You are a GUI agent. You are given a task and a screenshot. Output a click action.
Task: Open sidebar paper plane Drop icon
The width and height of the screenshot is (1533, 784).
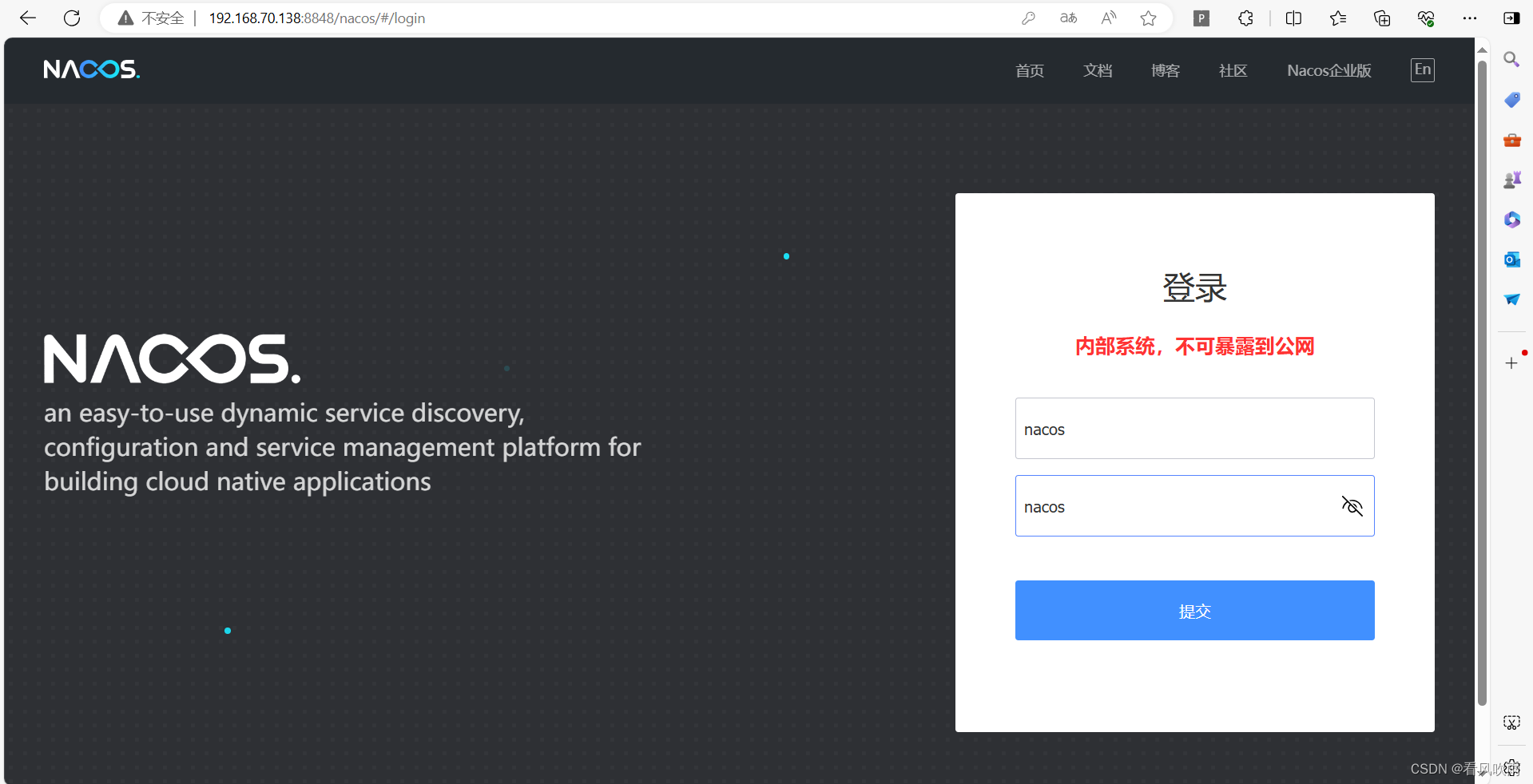pyautogui.click(x=1511, y=299)
